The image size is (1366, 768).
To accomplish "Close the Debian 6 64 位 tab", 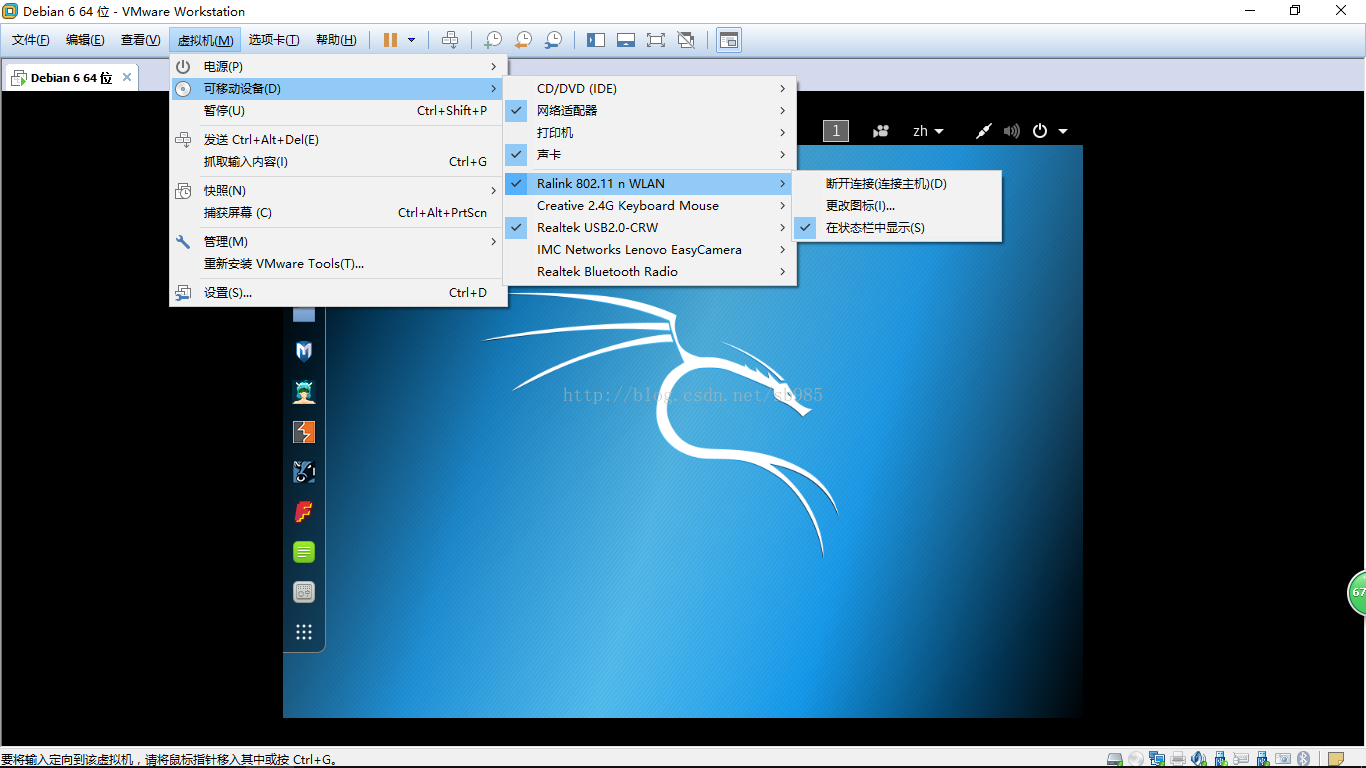I will click(x=127, y=77).
